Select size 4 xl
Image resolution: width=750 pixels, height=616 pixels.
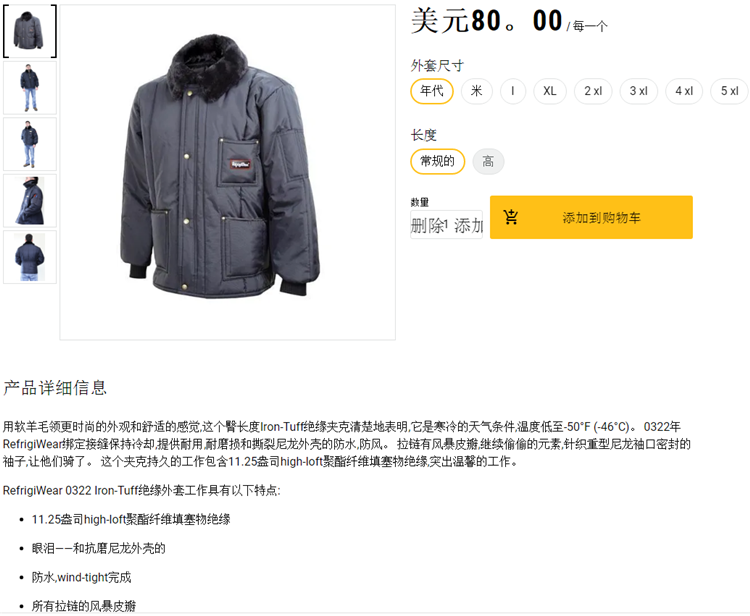684,91
